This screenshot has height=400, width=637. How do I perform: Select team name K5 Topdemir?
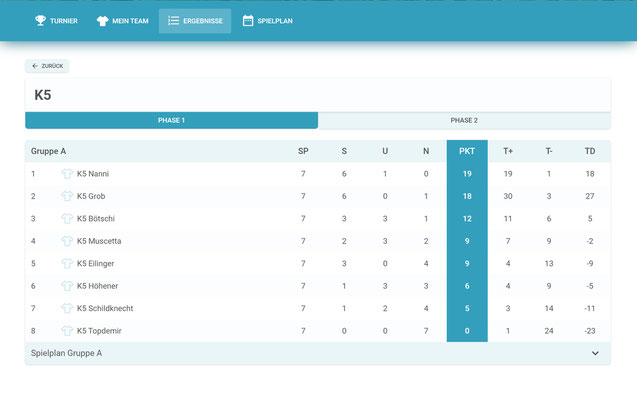coord(99,331)
